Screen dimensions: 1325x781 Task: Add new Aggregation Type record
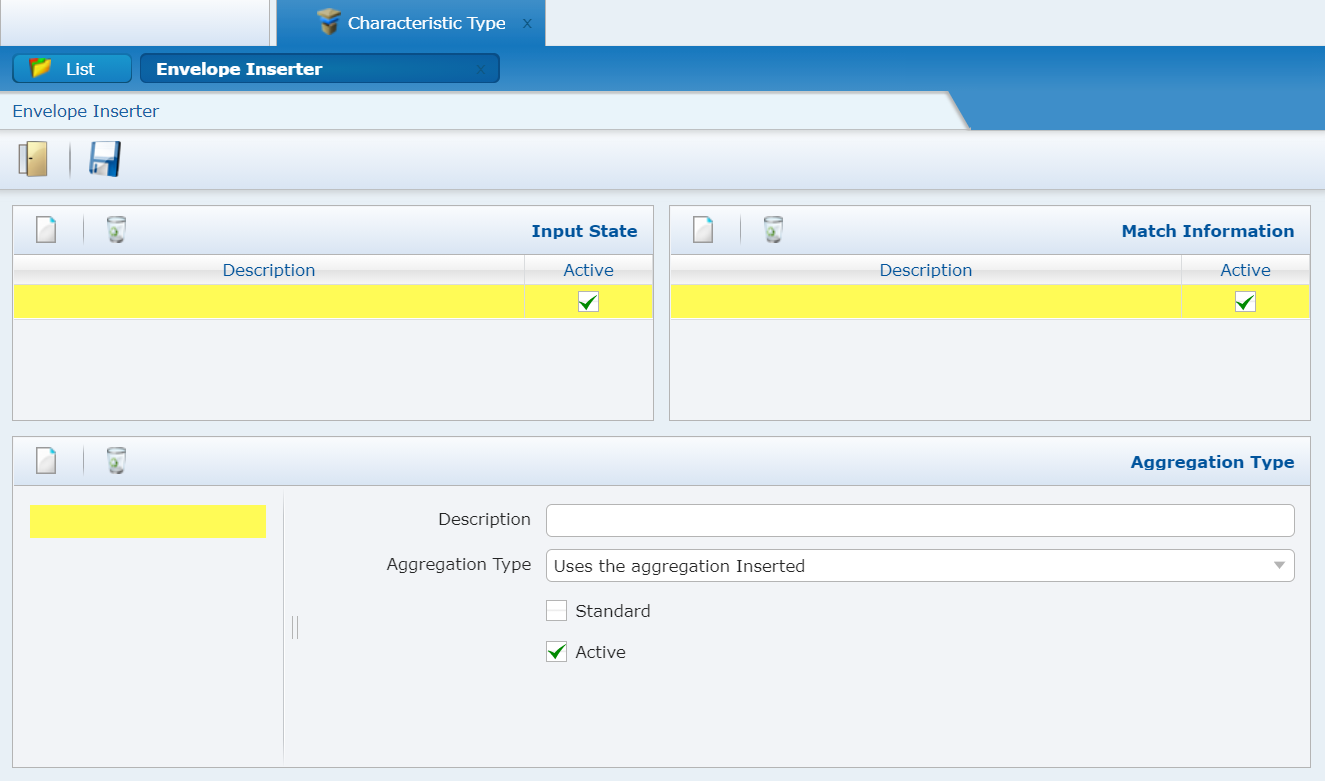point(46,461)
